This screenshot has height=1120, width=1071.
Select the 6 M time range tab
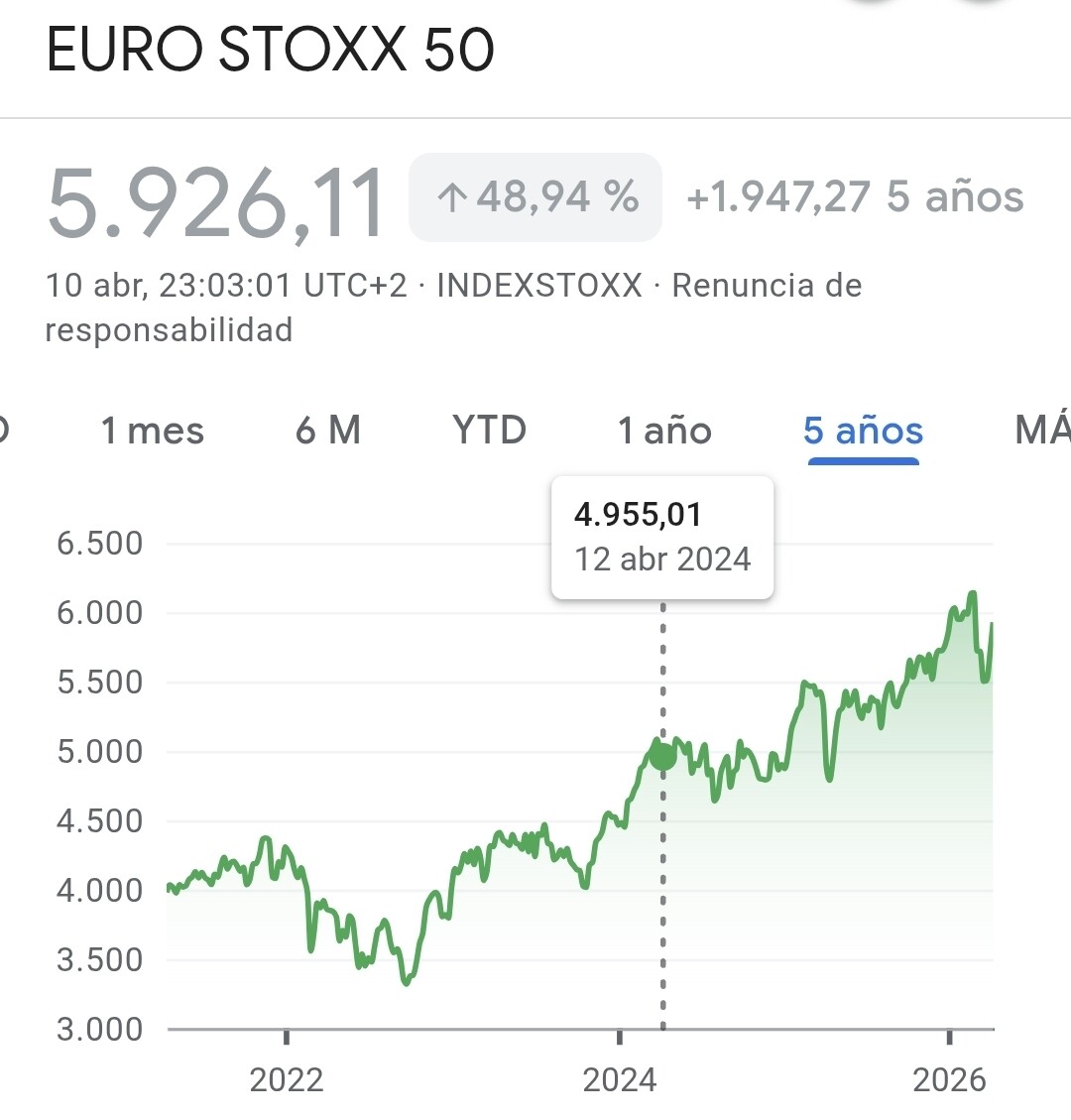(328, 432)
